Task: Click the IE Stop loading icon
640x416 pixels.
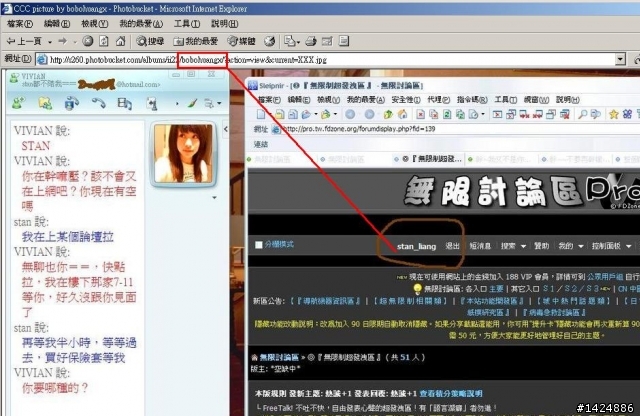Action: 87,41
